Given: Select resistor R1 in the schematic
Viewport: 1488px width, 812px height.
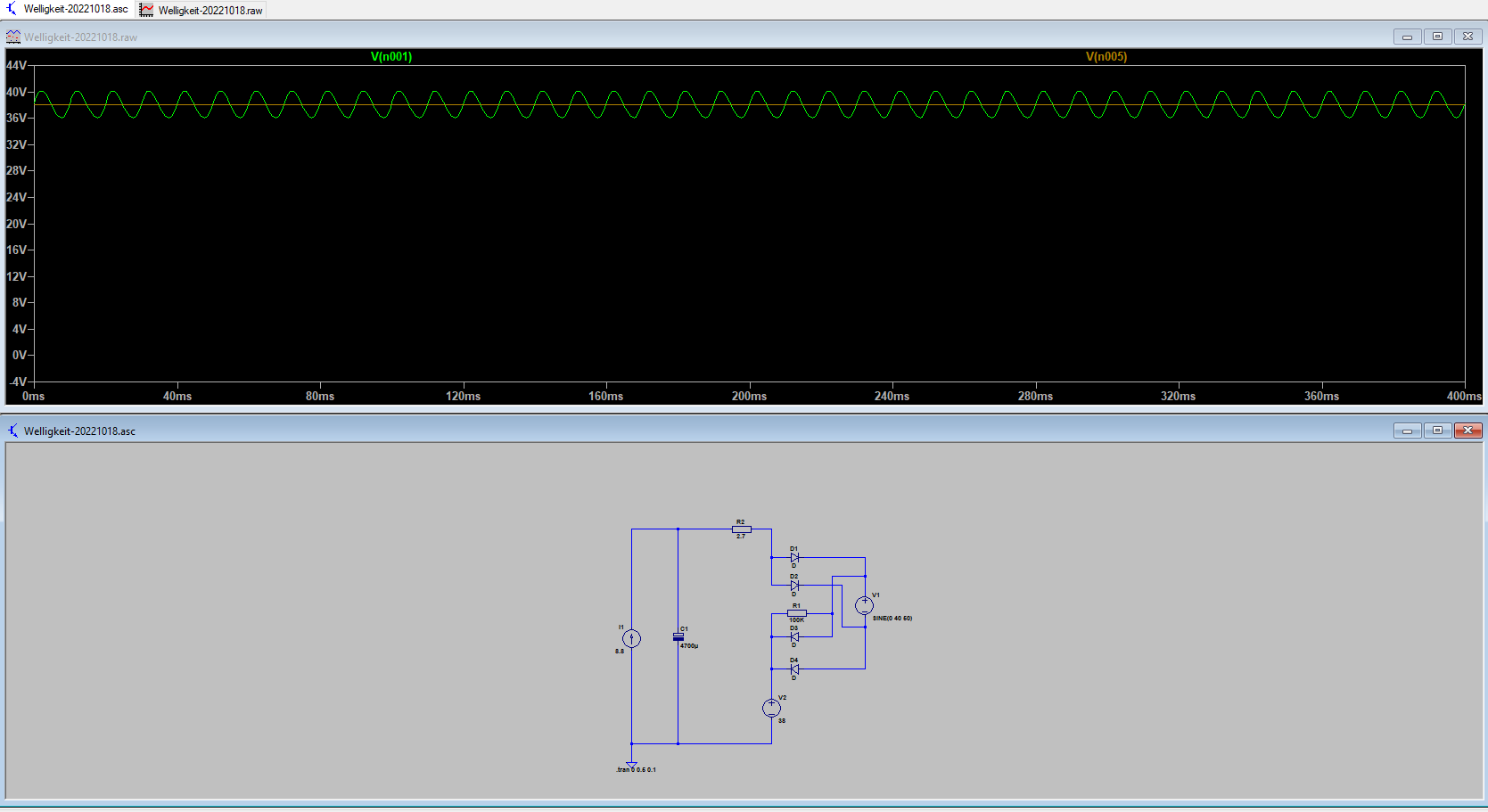Looking at the screenshot, I should tap(797, 613).
